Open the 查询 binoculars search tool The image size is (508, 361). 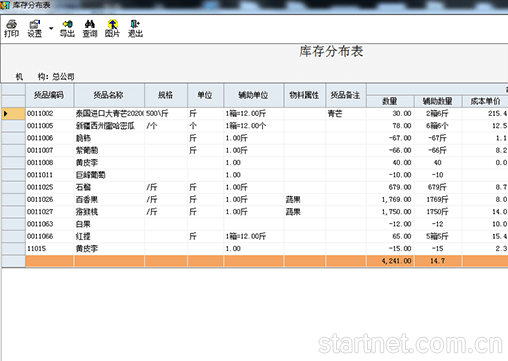(x=90, y=28)
